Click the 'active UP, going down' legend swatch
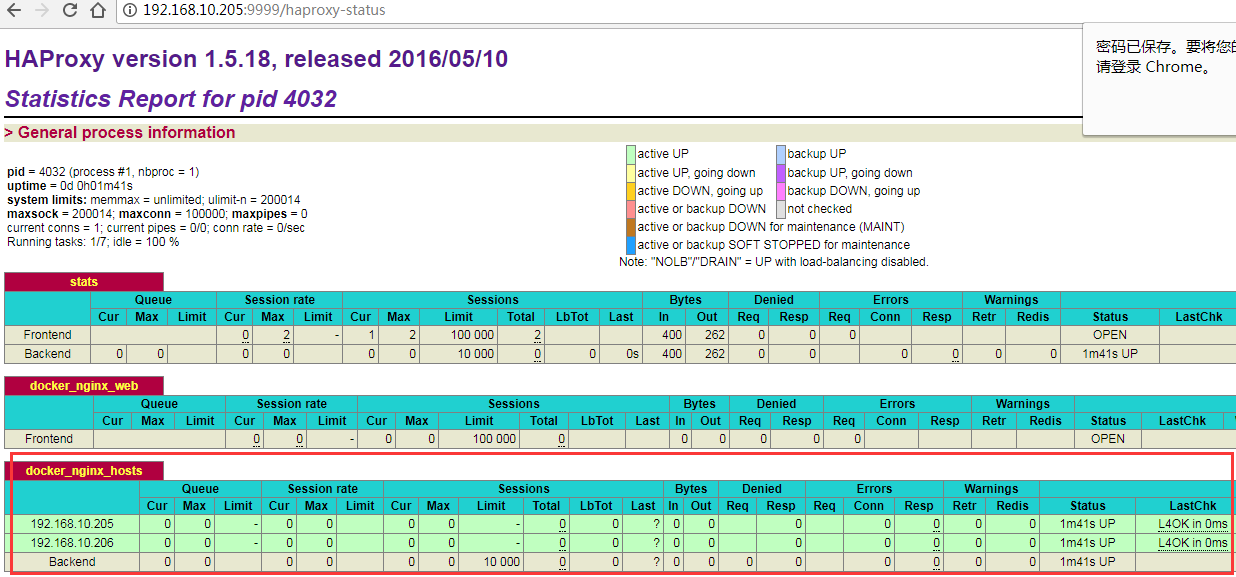Image resolution: width=1236 pixels, height=577 pixels. pos(631,173)
